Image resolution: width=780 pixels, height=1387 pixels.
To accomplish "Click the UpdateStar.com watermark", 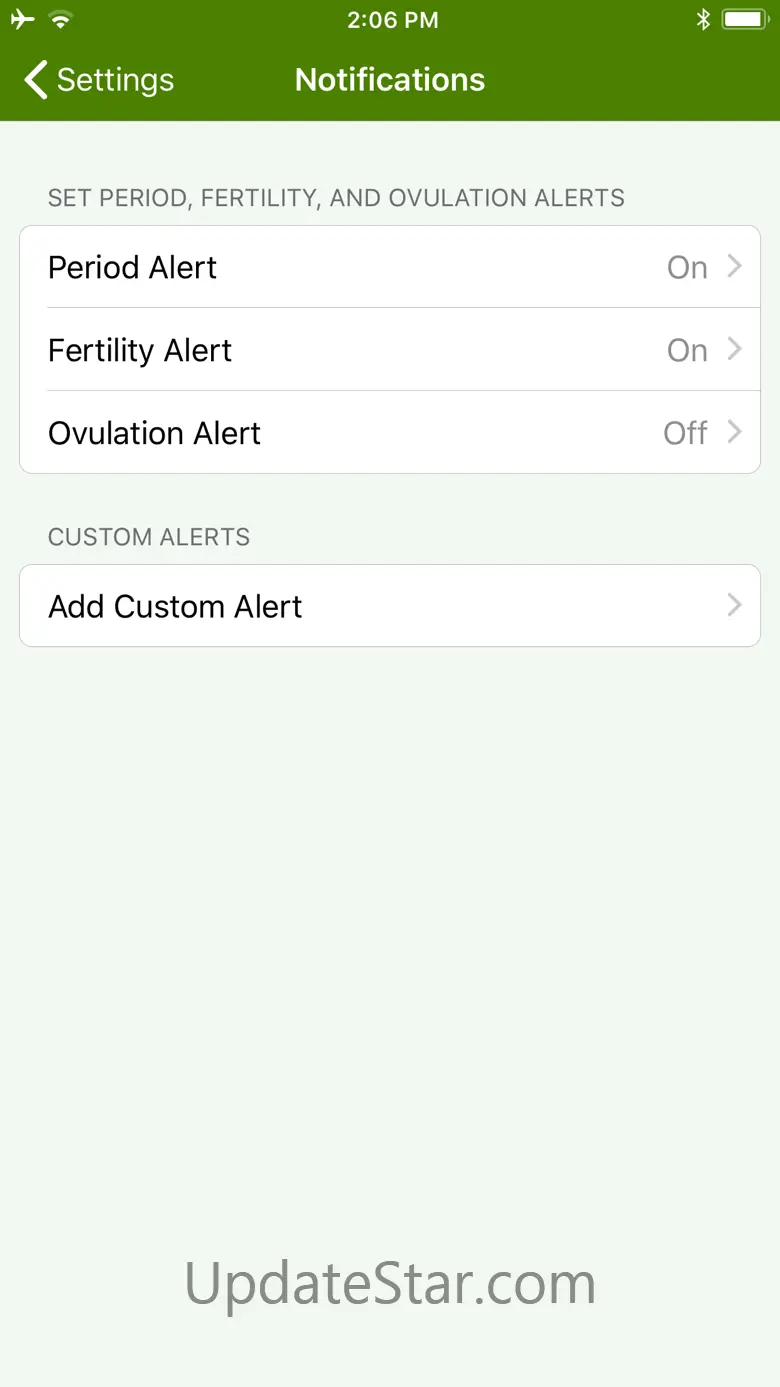I will coord(390,1283).
